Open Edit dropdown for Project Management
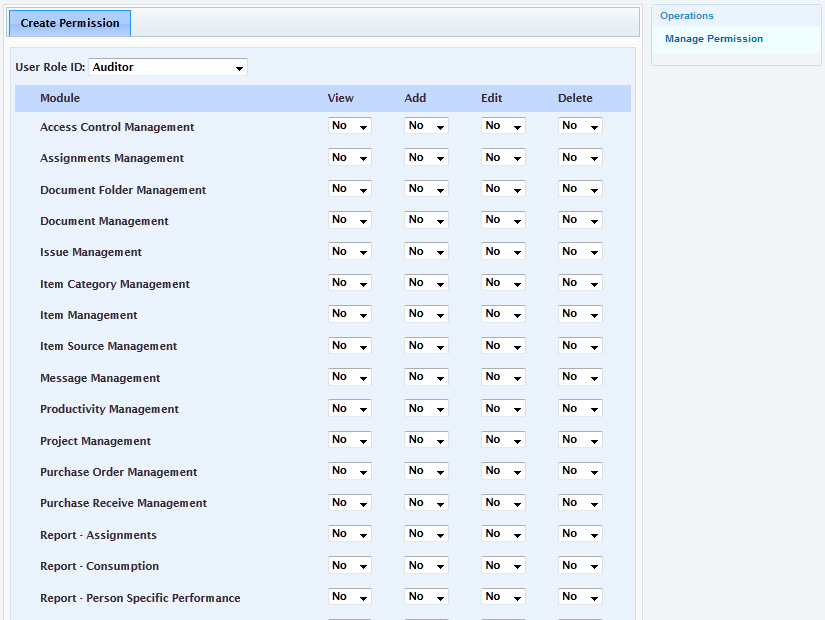Viewport: 825px width, 620px height. pyautogui.click(x=503, y=440)
